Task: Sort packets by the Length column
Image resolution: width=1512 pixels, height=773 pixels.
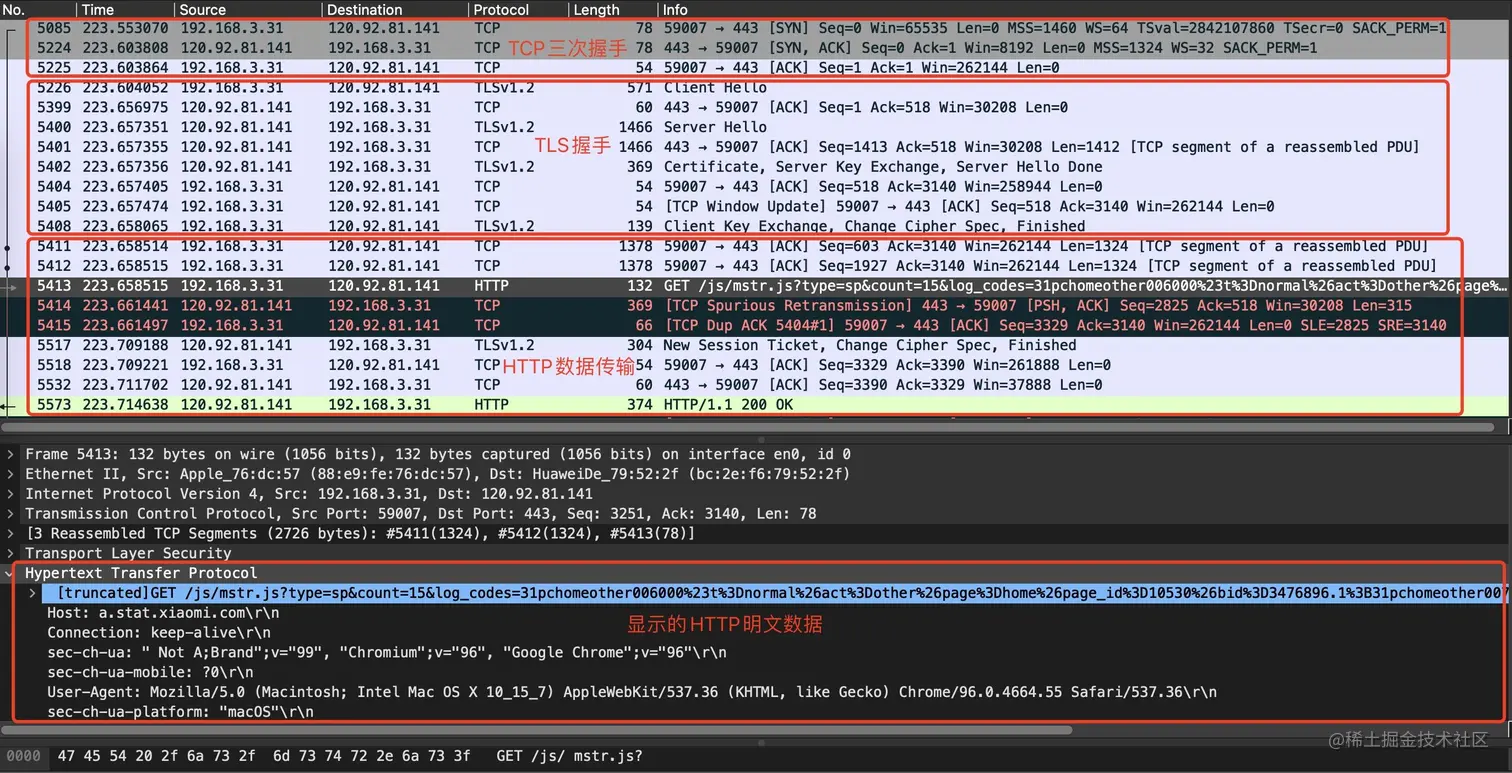Action: (595, 10)
